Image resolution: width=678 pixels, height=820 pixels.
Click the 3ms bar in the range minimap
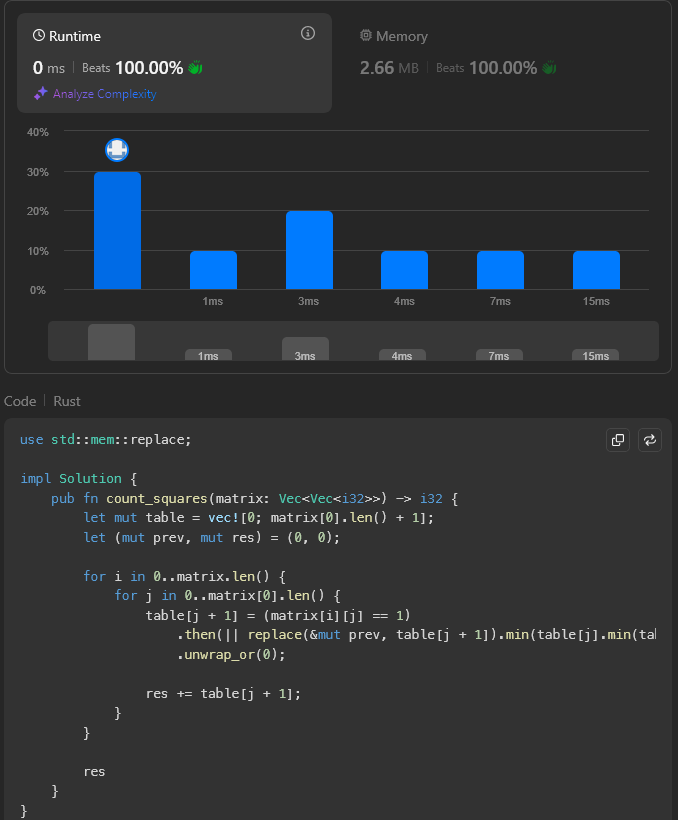306,349
